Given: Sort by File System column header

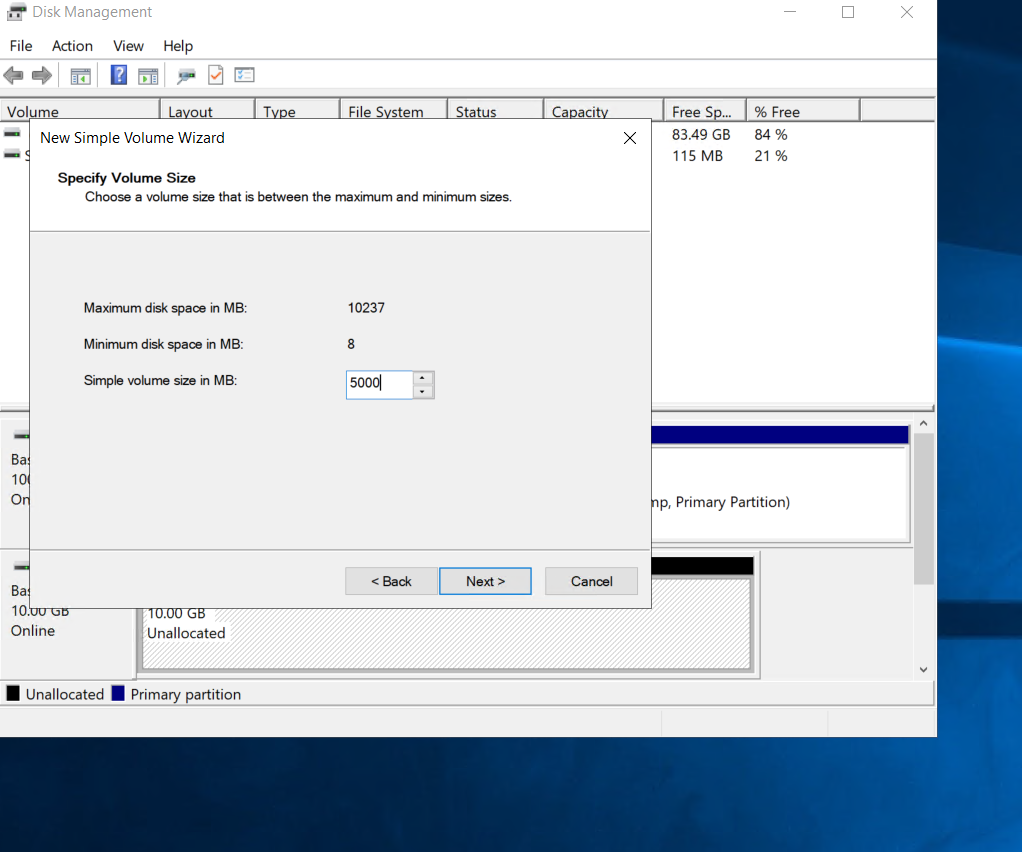Looking at the screenshot, I should click(394, 111).
